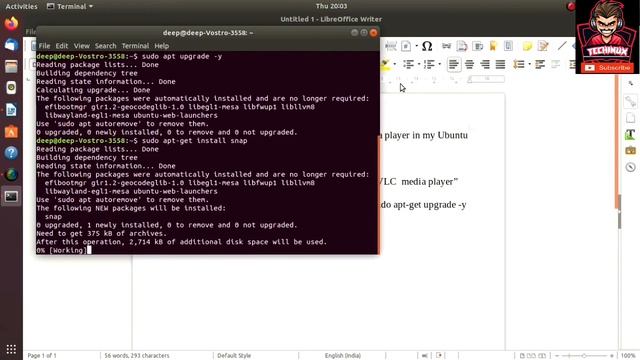Click 100% zoom level in status bar

[x=628, y=356]
